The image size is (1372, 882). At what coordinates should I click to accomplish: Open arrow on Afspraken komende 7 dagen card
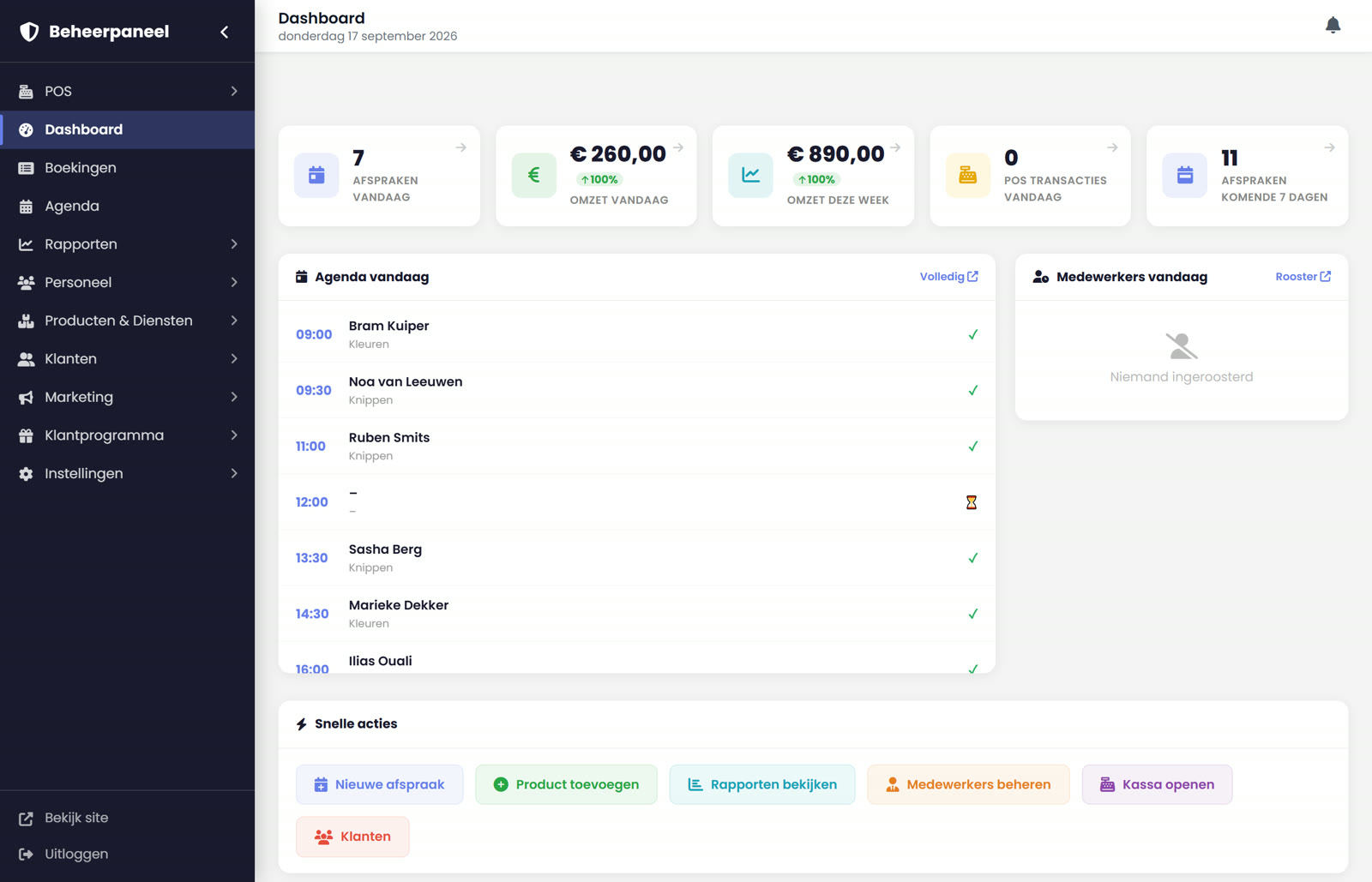[1329, 147]
